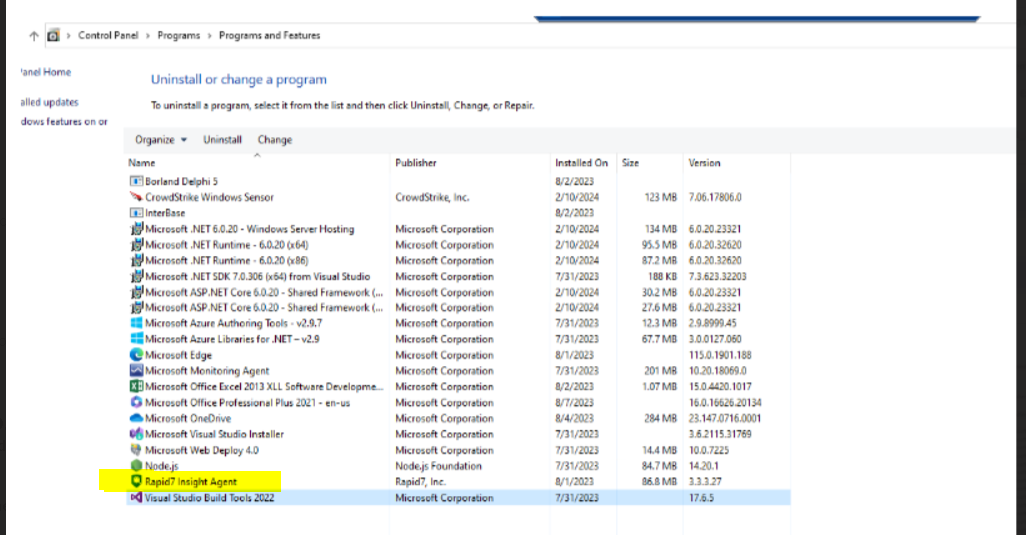Open Turn Windows features on or off link
Screen dimensions: 1026x535
click(63, 122)
